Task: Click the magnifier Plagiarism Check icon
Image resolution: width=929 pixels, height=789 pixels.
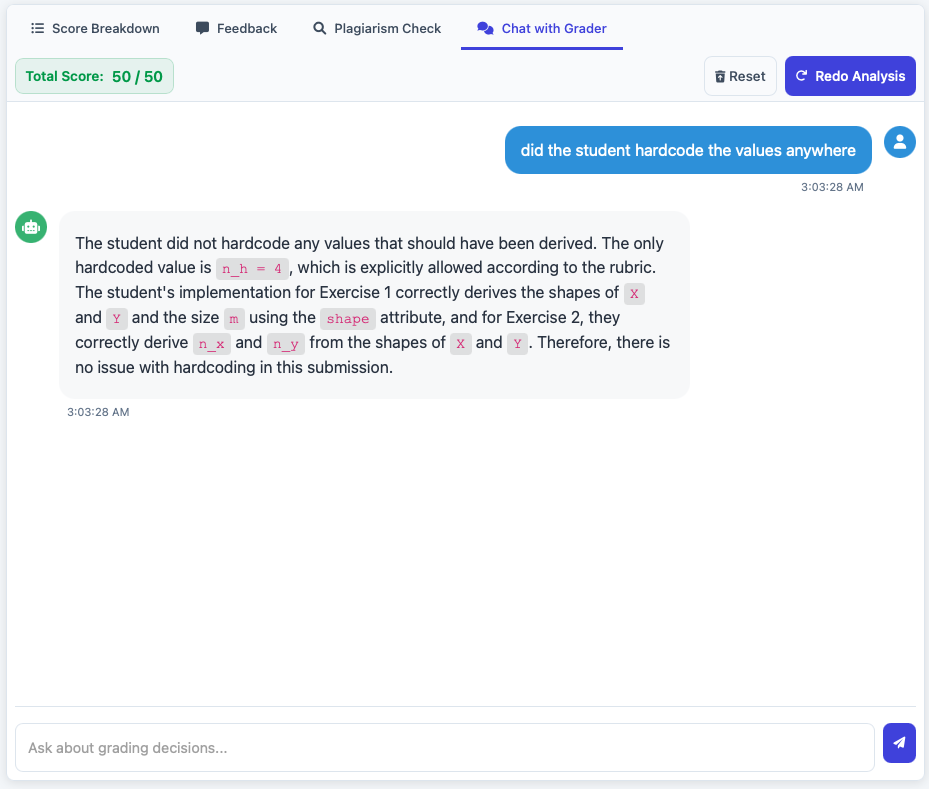Action: 320,28
